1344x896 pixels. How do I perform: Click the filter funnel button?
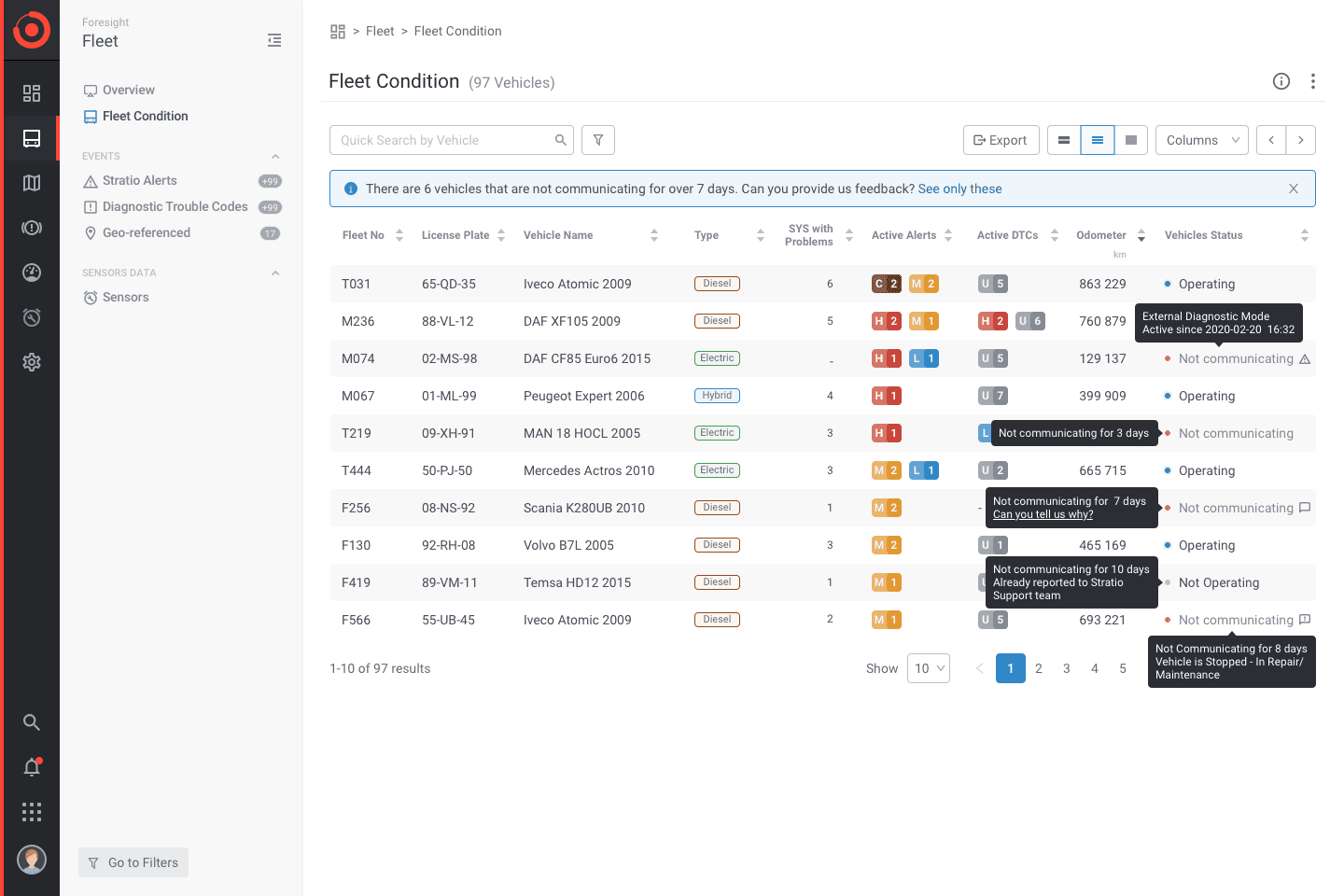598,140
